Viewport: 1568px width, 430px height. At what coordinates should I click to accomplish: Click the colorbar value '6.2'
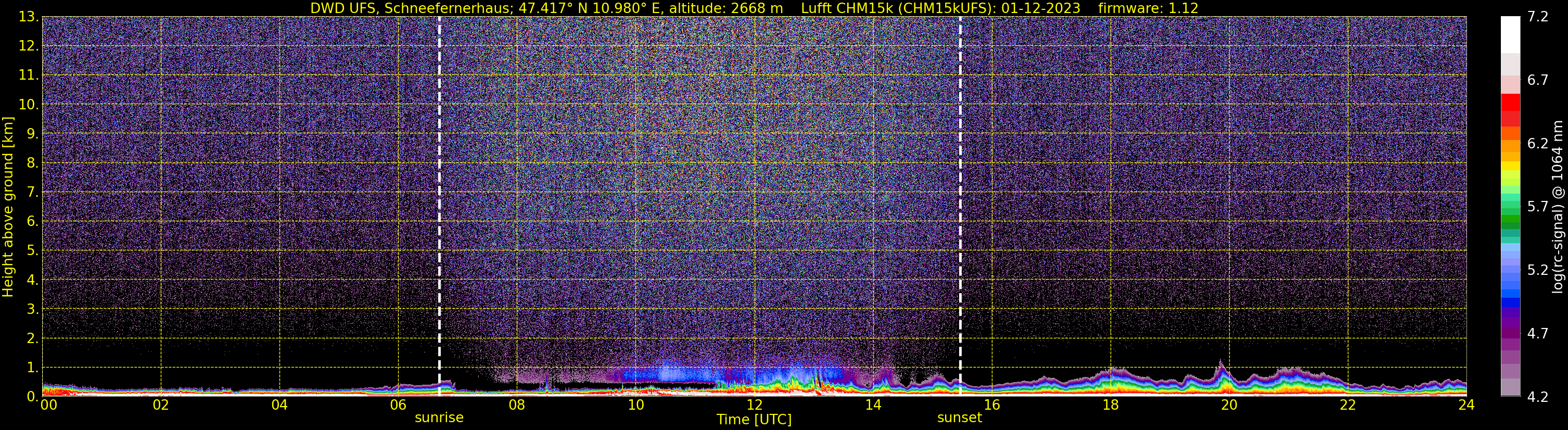click(x=1538, y=144)
